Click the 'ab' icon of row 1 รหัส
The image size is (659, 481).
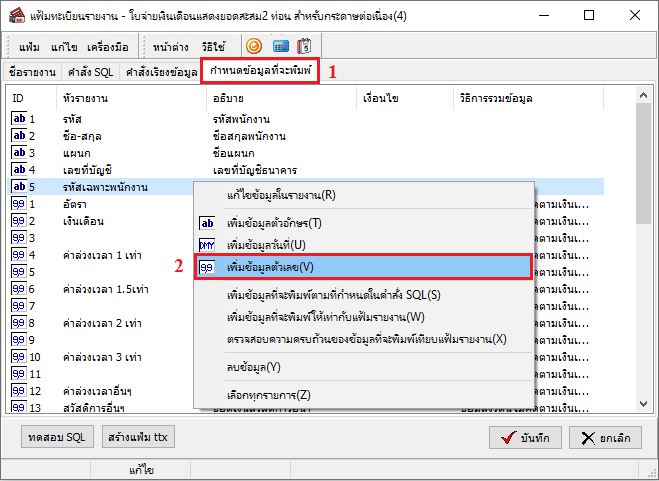tap(19, 118)
